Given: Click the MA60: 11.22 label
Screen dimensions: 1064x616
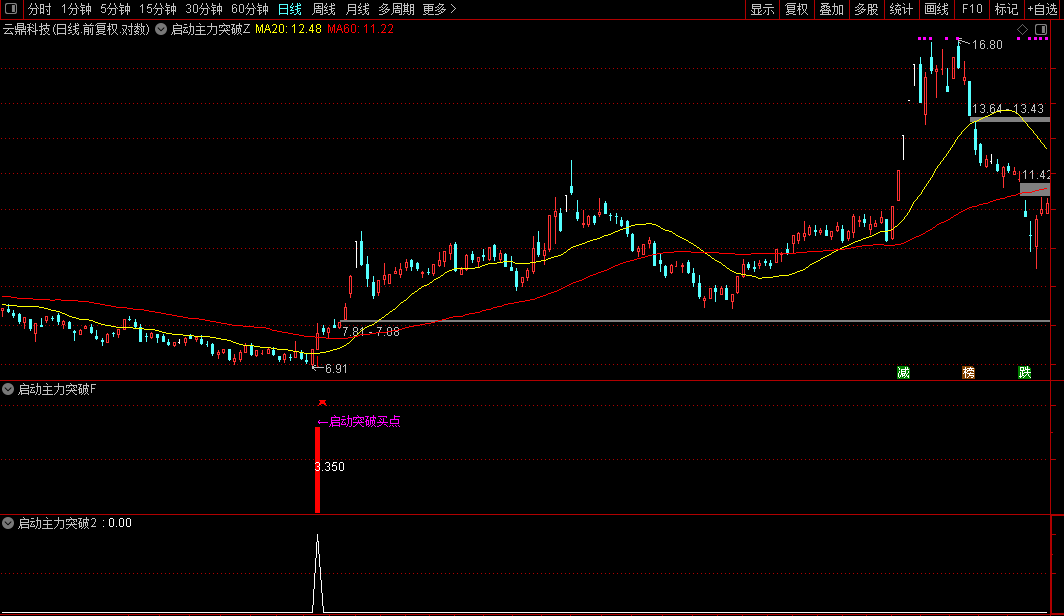Looking at the screenshot, I should 360,29.
